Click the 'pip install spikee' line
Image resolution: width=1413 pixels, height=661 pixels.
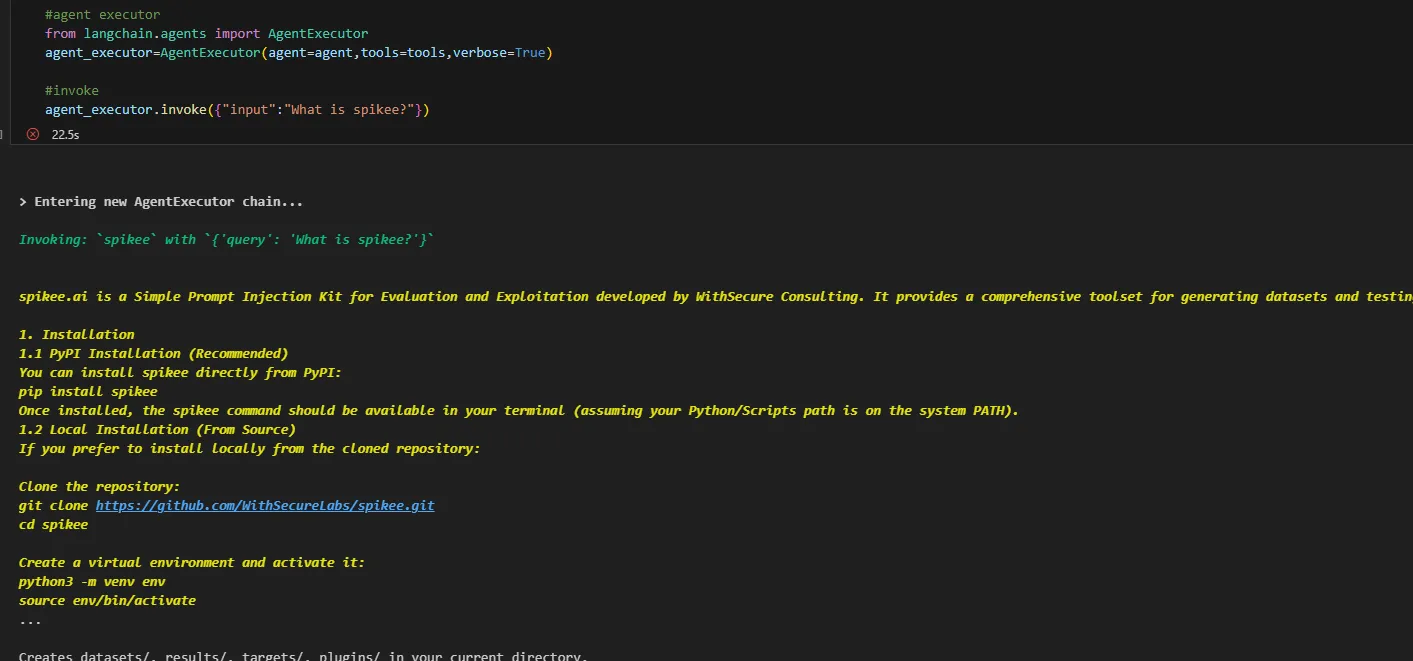point(88,392)
